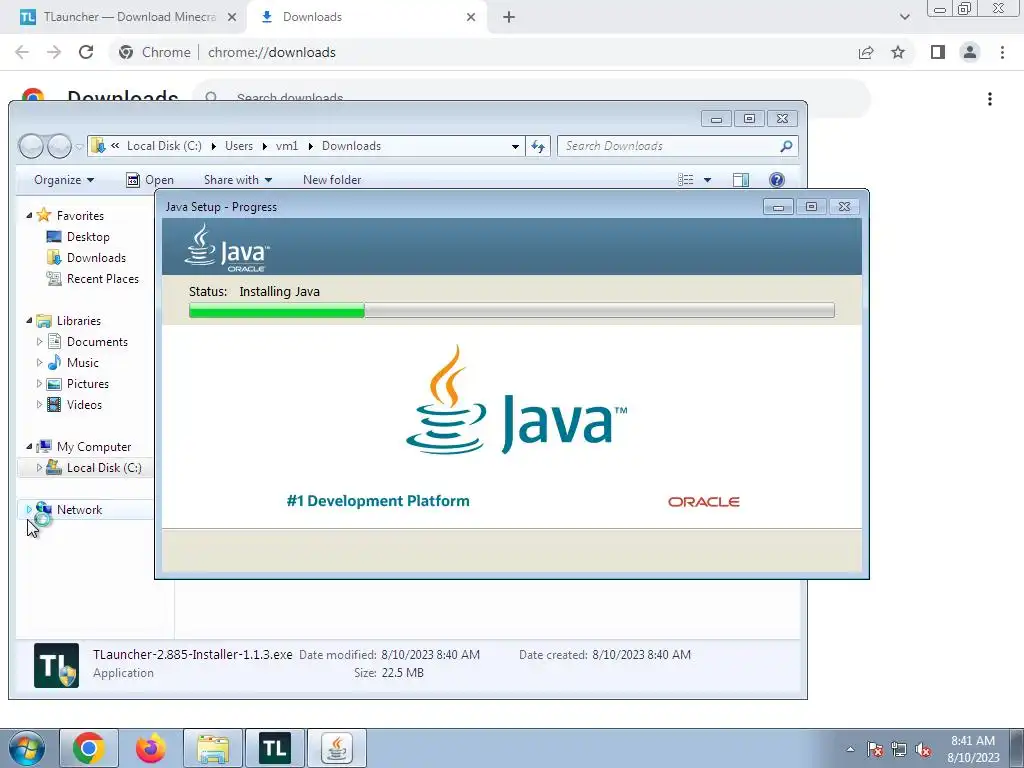The width and height of the screenshot is (1024, 768).
Task: Select Network in navigation pane
Action: (x=79, y=509)
